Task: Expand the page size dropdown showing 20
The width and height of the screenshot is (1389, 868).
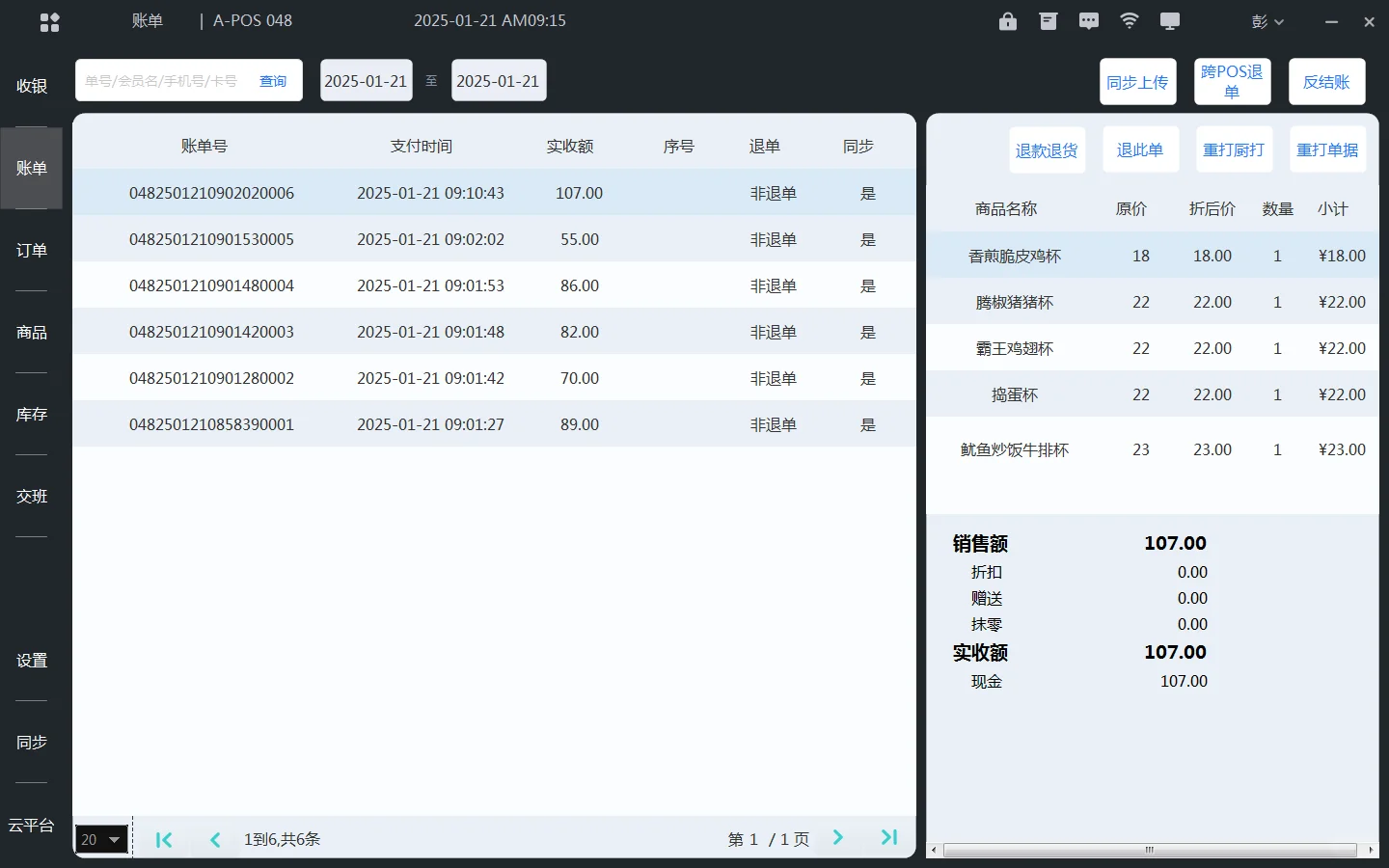Action: (100, 838)
